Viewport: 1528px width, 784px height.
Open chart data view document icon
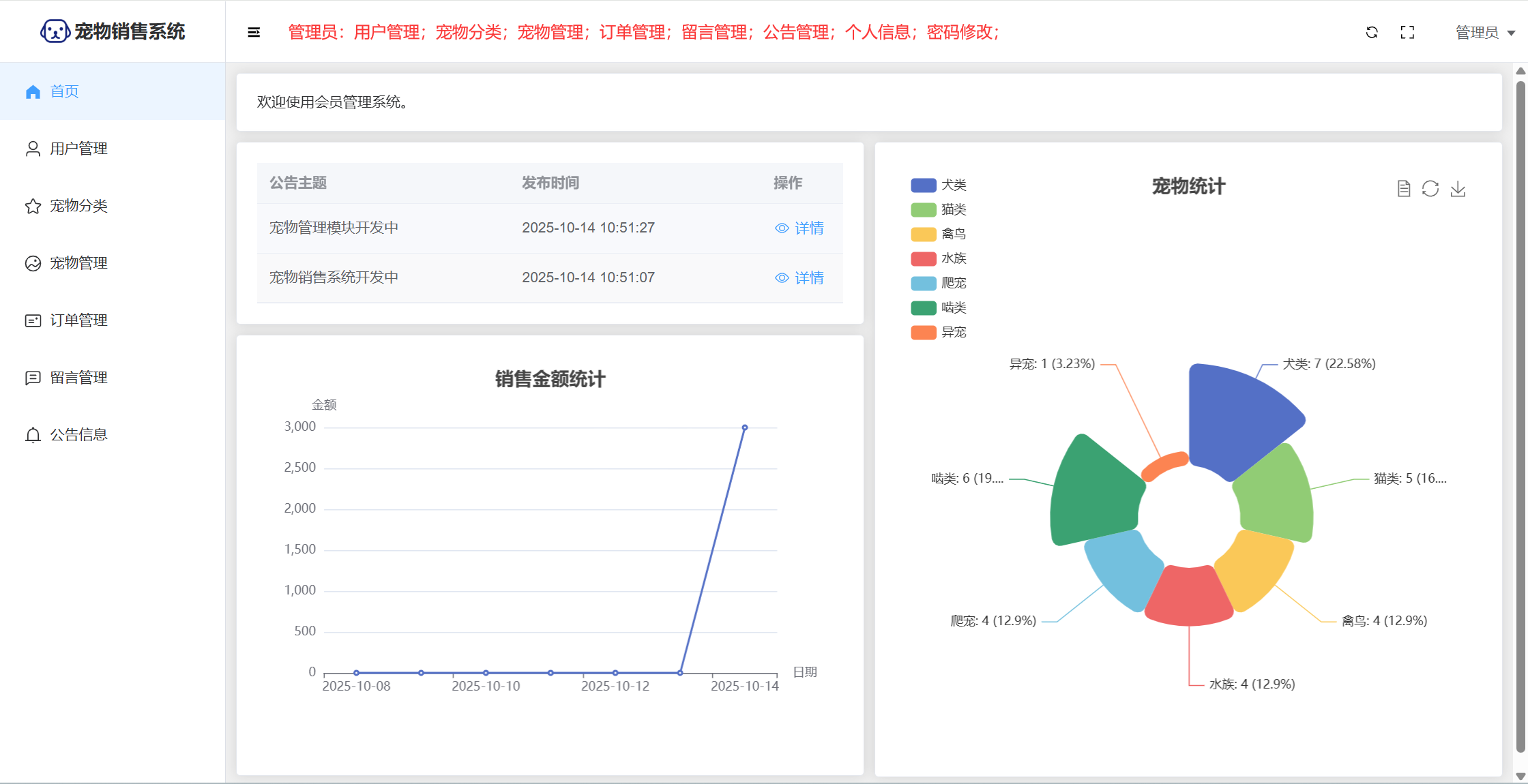point(1403,189)
